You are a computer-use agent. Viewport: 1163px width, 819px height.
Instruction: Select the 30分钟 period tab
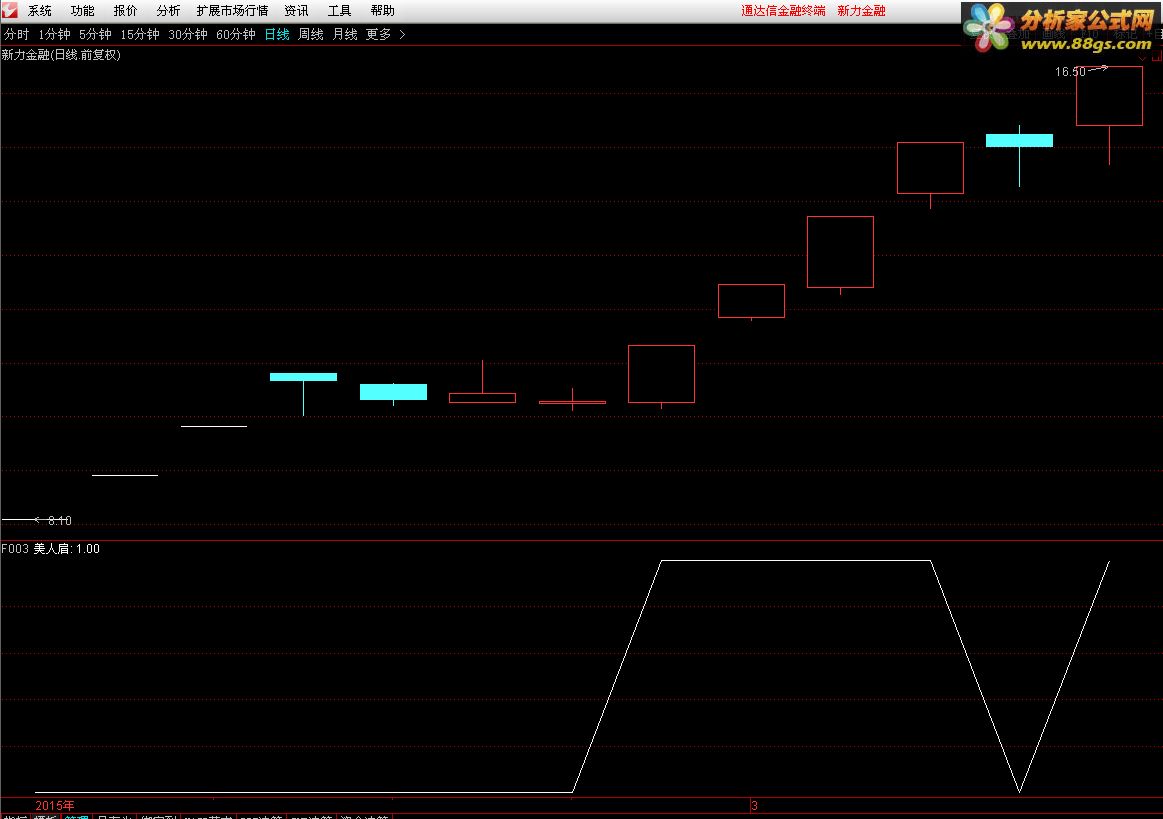point(188,34)
